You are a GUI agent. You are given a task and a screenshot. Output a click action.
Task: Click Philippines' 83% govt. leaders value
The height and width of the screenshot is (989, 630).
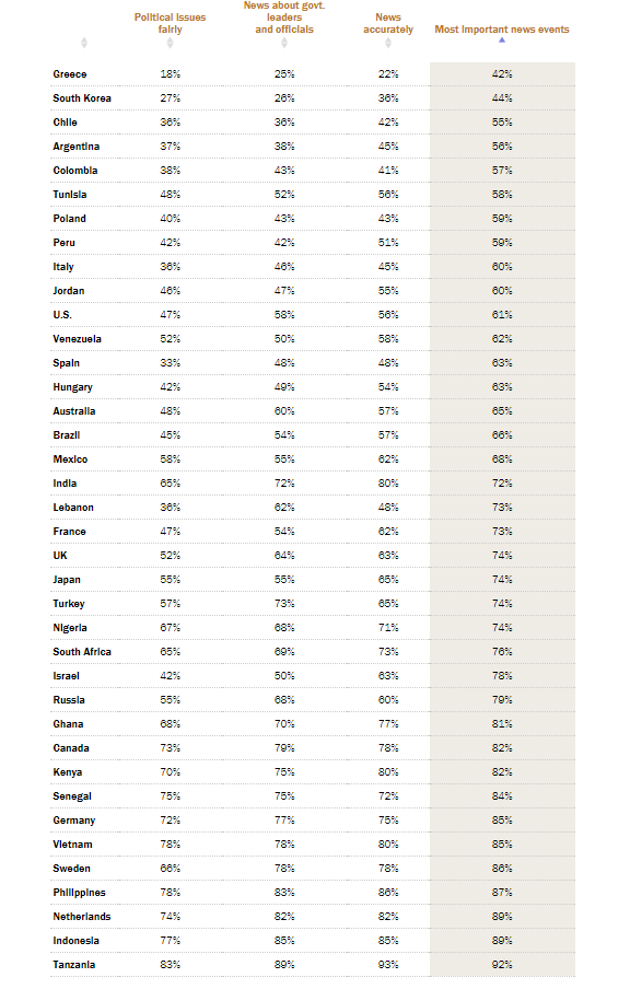(x=284, y=892)
